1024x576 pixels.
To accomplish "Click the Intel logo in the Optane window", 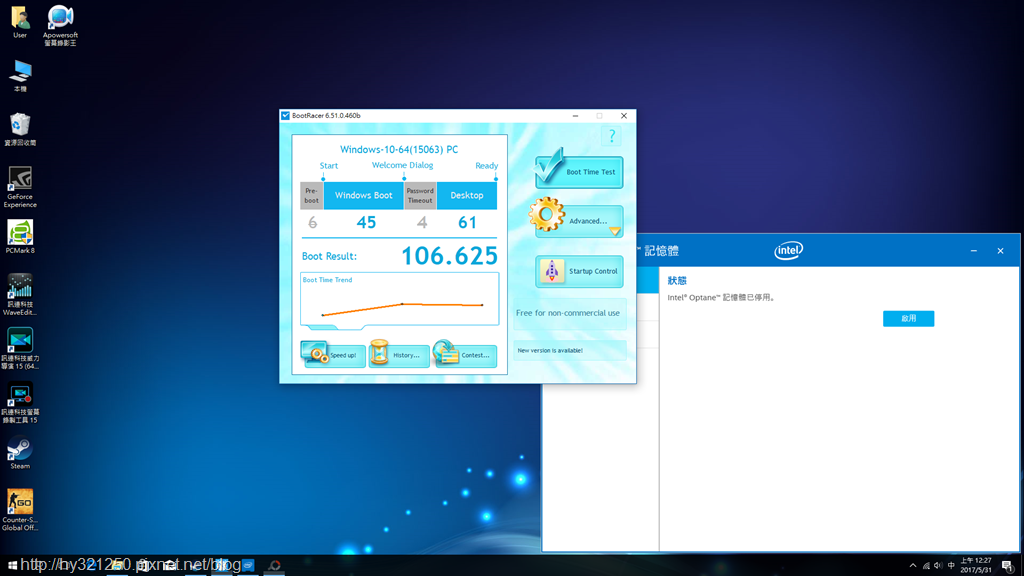I will pyautogui.click(x=788, y=250).
